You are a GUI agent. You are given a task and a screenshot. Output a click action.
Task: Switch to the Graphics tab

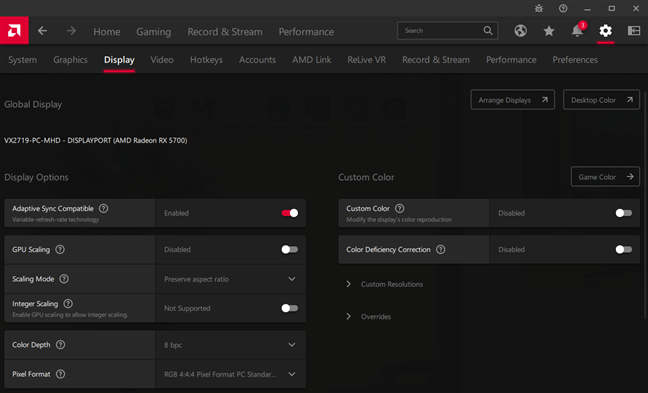[x=70, y=60]
